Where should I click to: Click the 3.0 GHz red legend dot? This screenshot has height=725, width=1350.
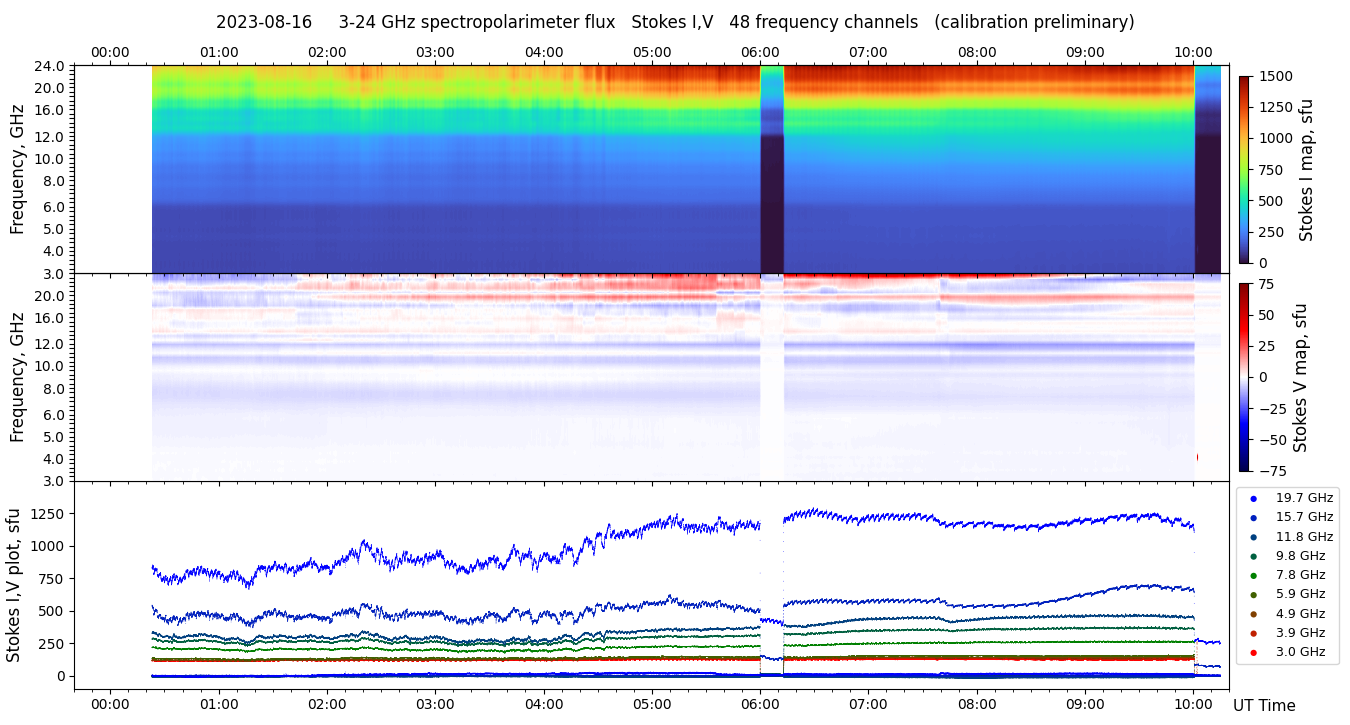[1253, 653]
